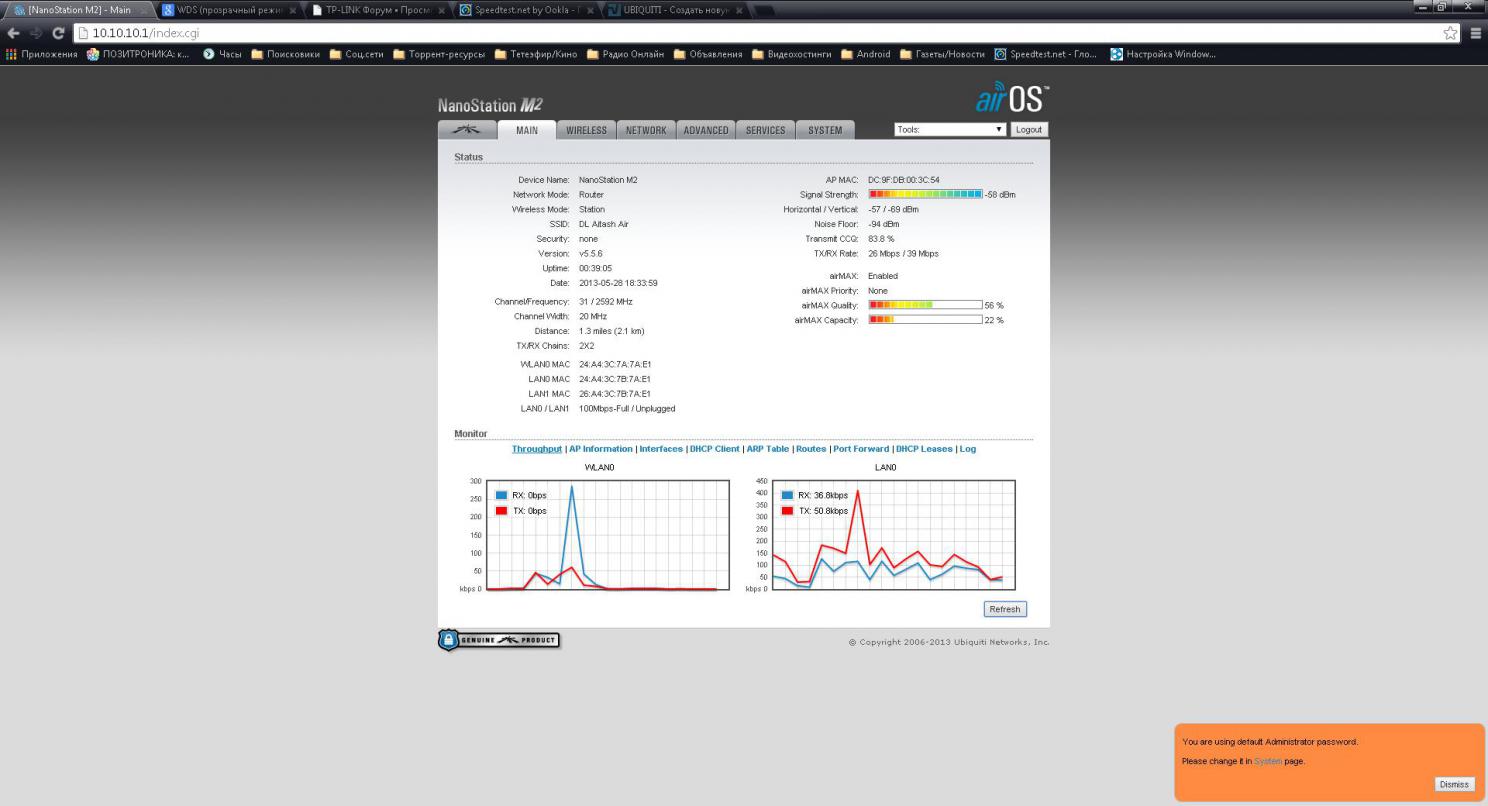Open the Log monitor link
This screenshot has height=806, width=1488.
(x=968, y=449)
